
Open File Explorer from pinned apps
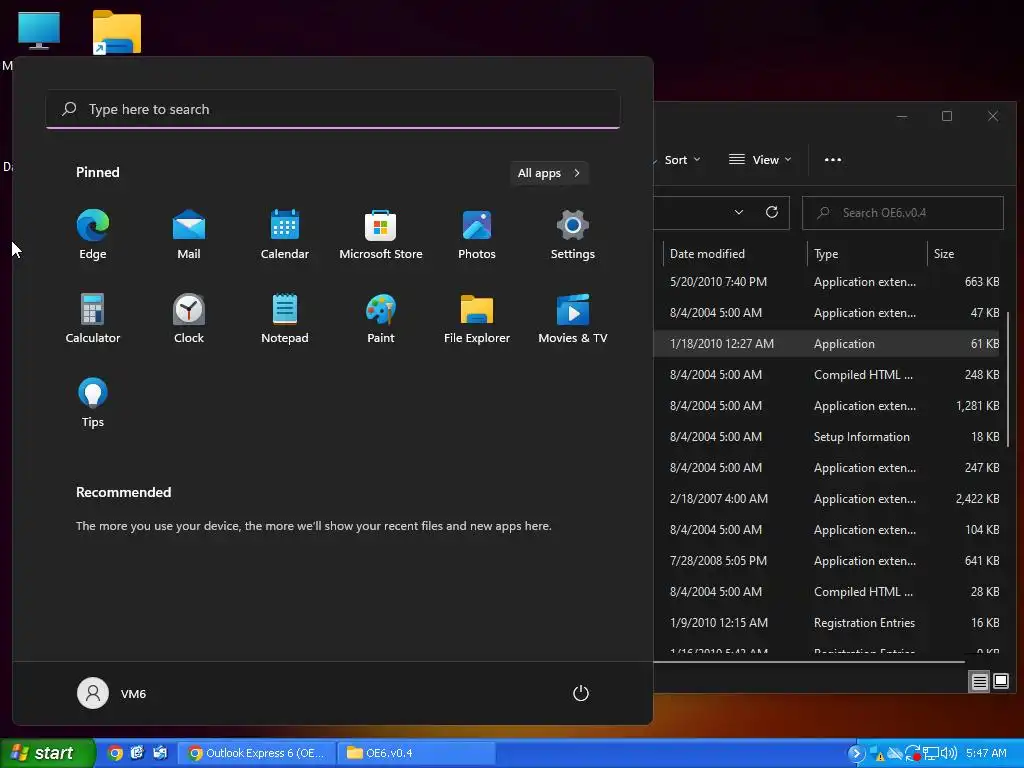pyautogui.click(x=477, y=318)
